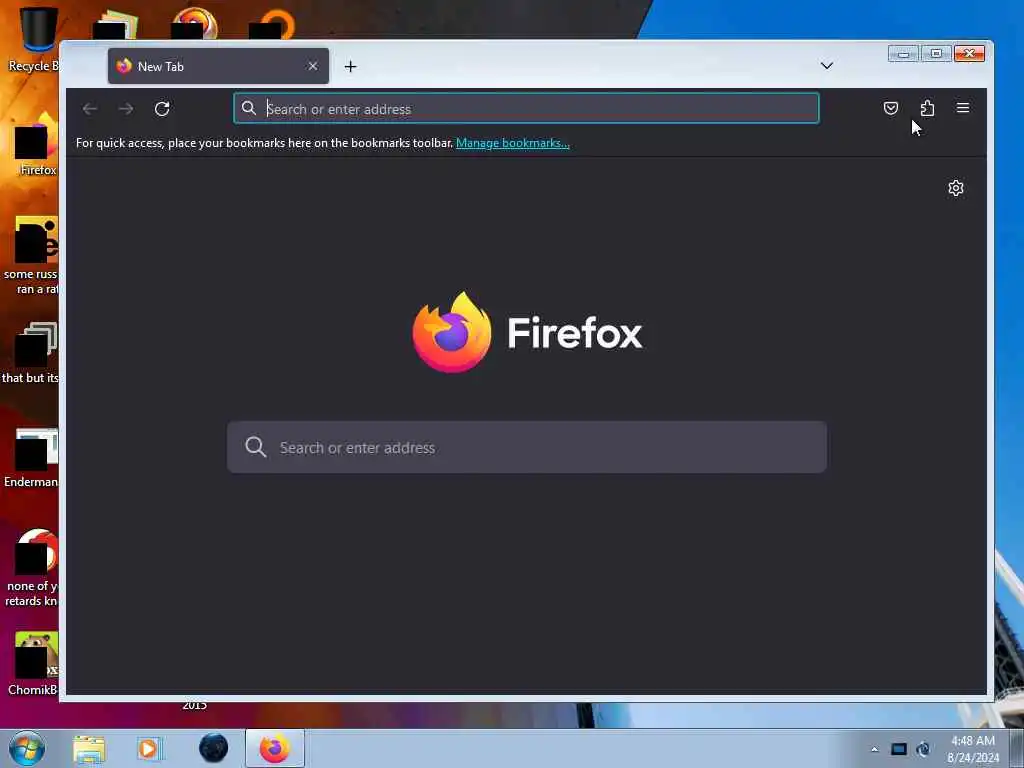
Task: Open a new tab with plus button
Action: tap(351, 67)
